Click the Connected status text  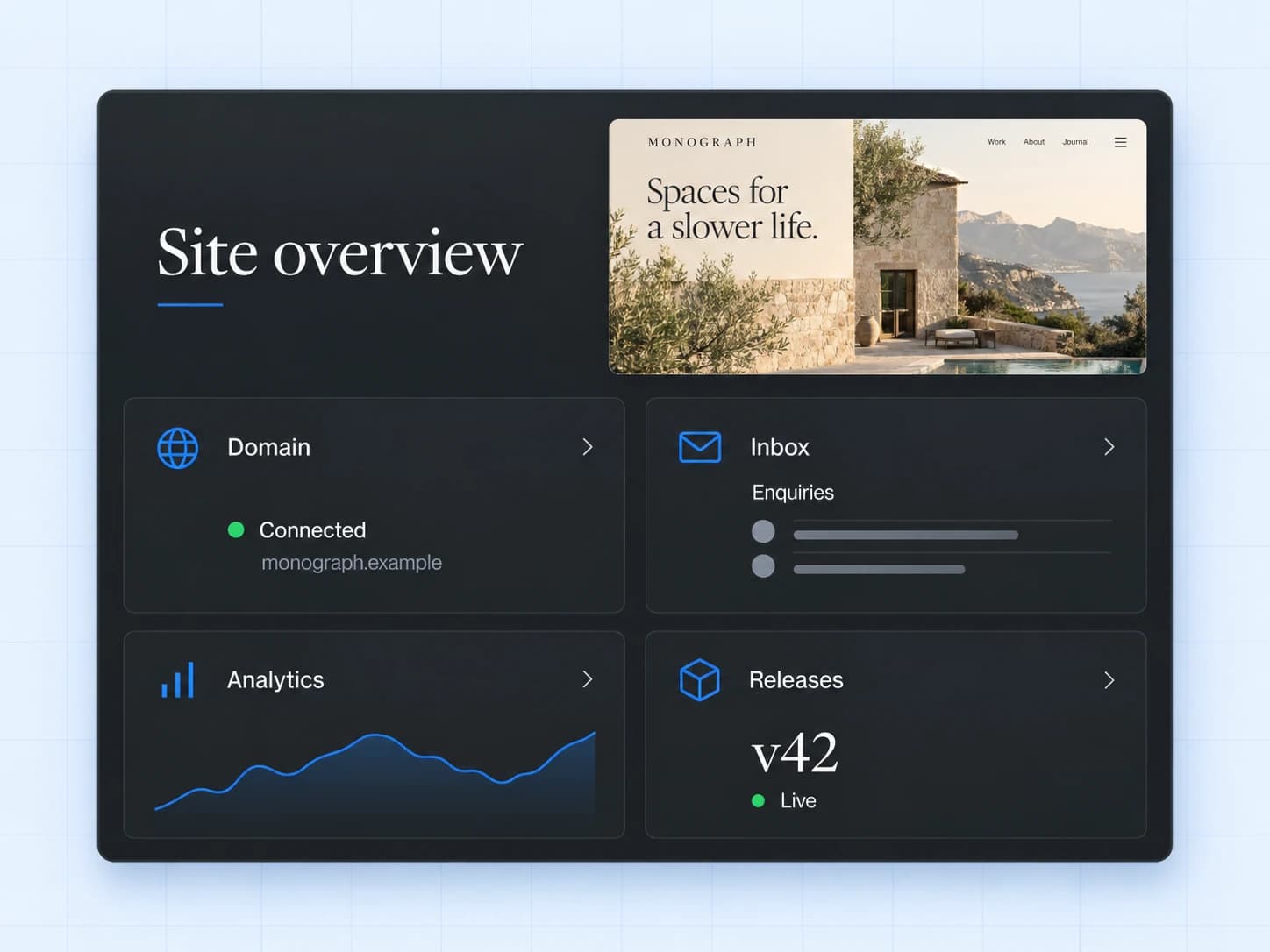(312, 530)
